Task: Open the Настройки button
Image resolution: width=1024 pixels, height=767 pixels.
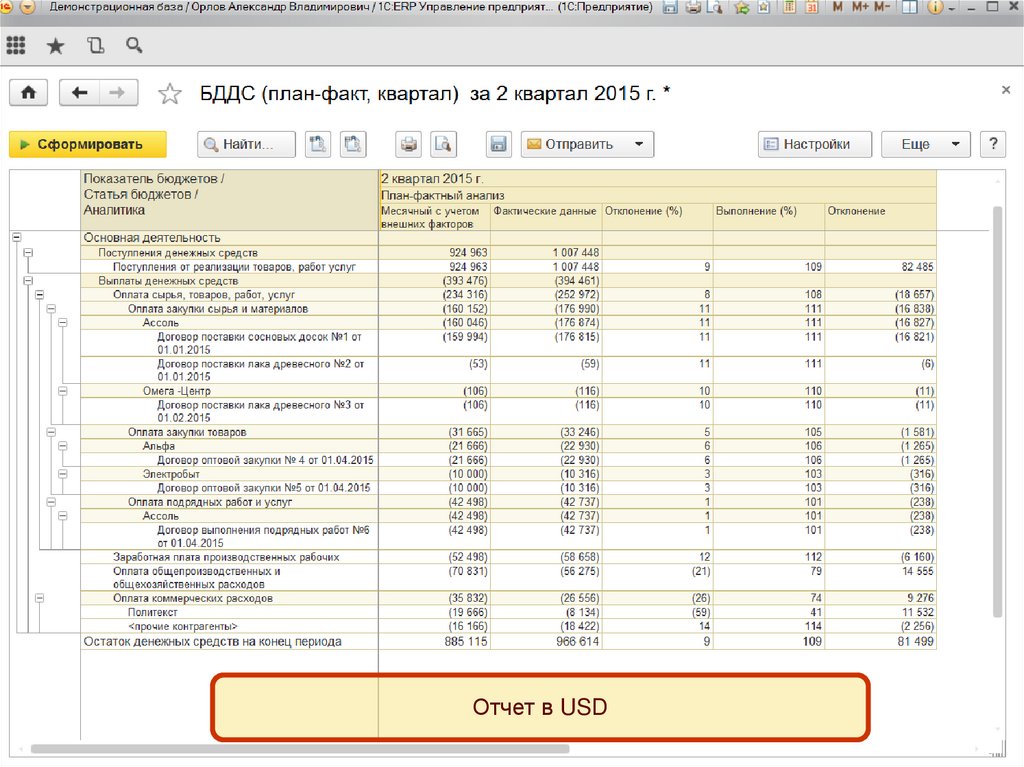Action: [814, 144]
